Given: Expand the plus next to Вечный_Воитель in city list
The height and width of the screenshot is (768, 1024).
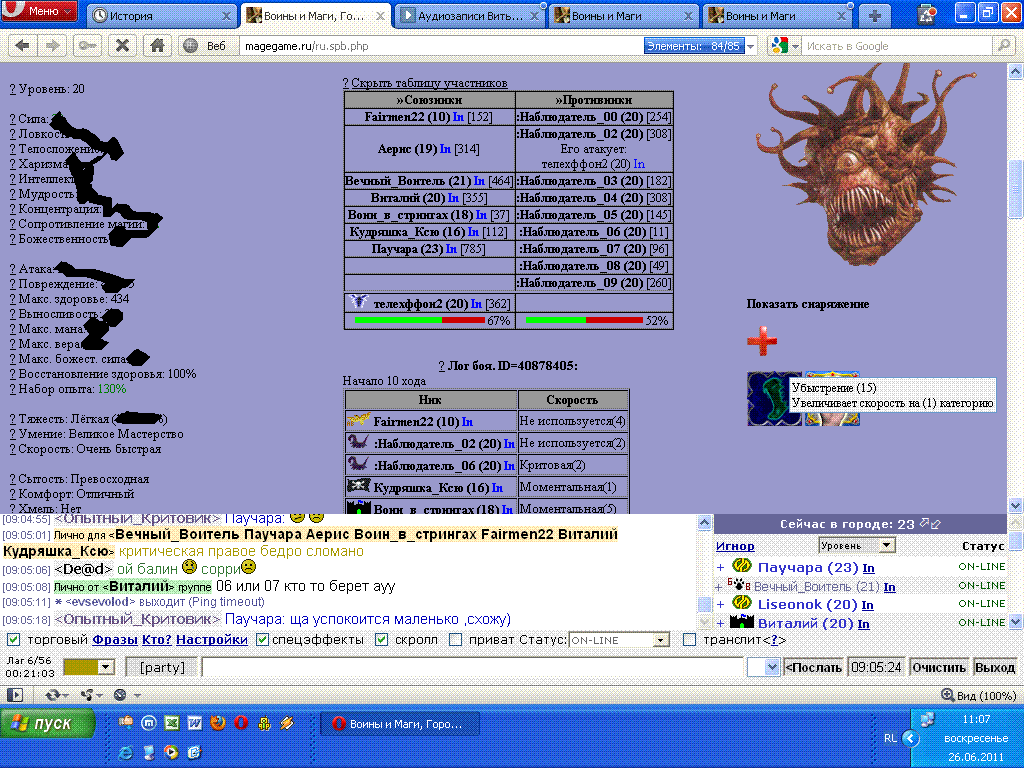Looking at the screenshot, I should coord(719,587).
